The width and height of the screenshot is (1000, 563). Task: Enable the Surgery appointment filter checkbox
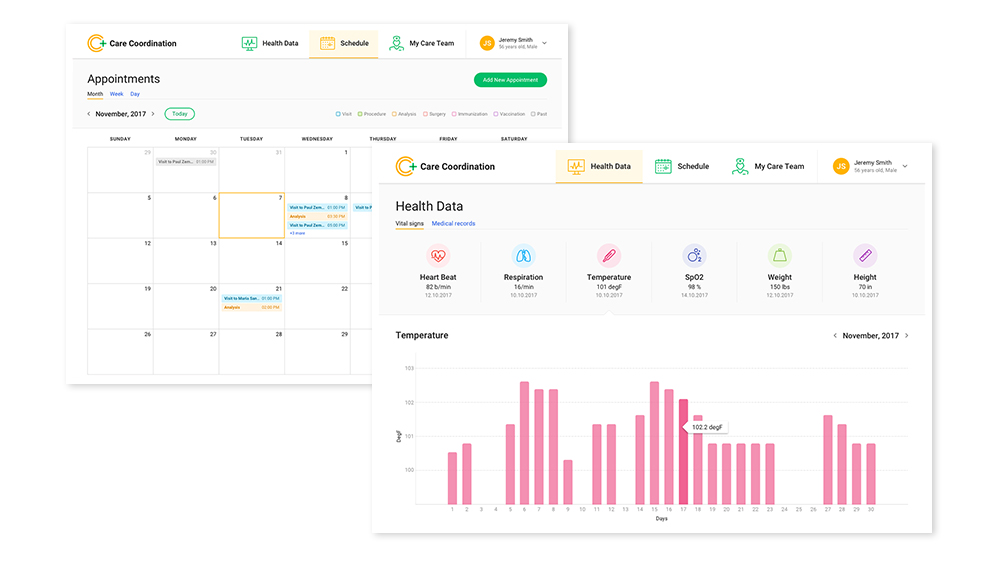coord(426,114)
